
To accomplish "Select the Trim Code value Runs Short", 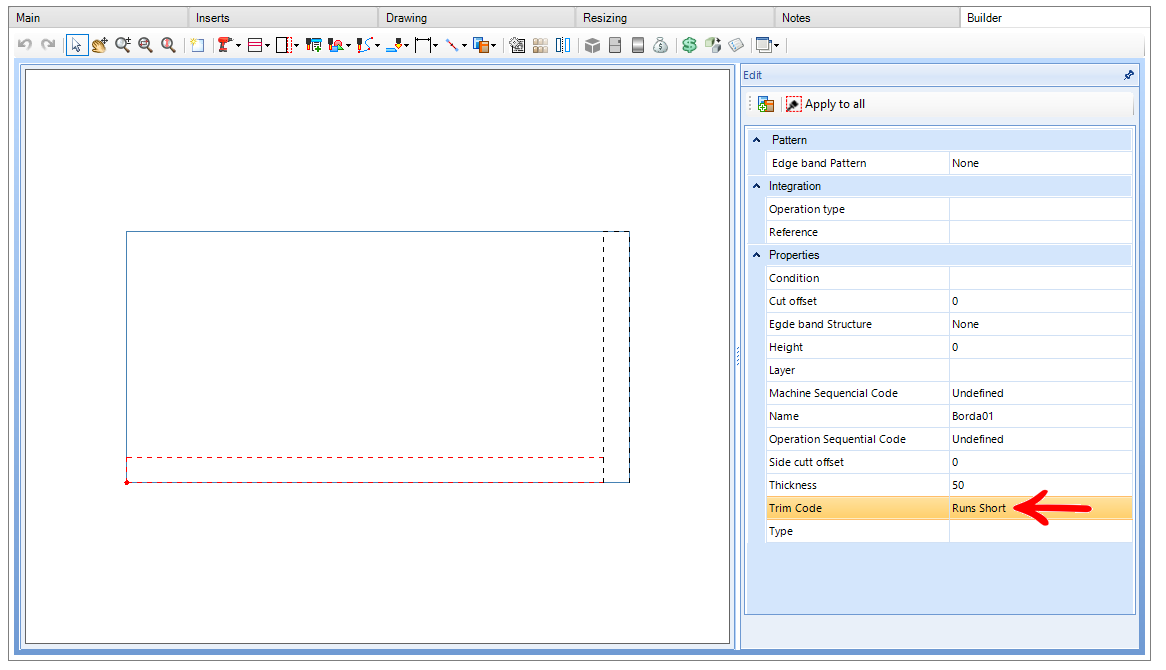I will [979, 509].
